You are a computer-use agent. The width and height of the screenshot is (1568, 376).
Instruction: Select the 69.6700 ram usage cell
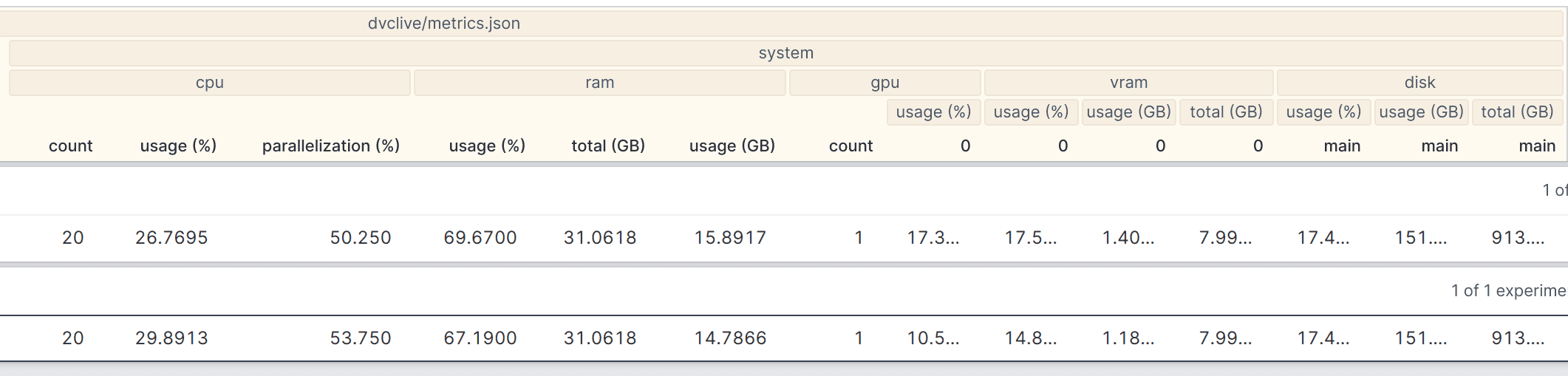click(x=480, y=238)
